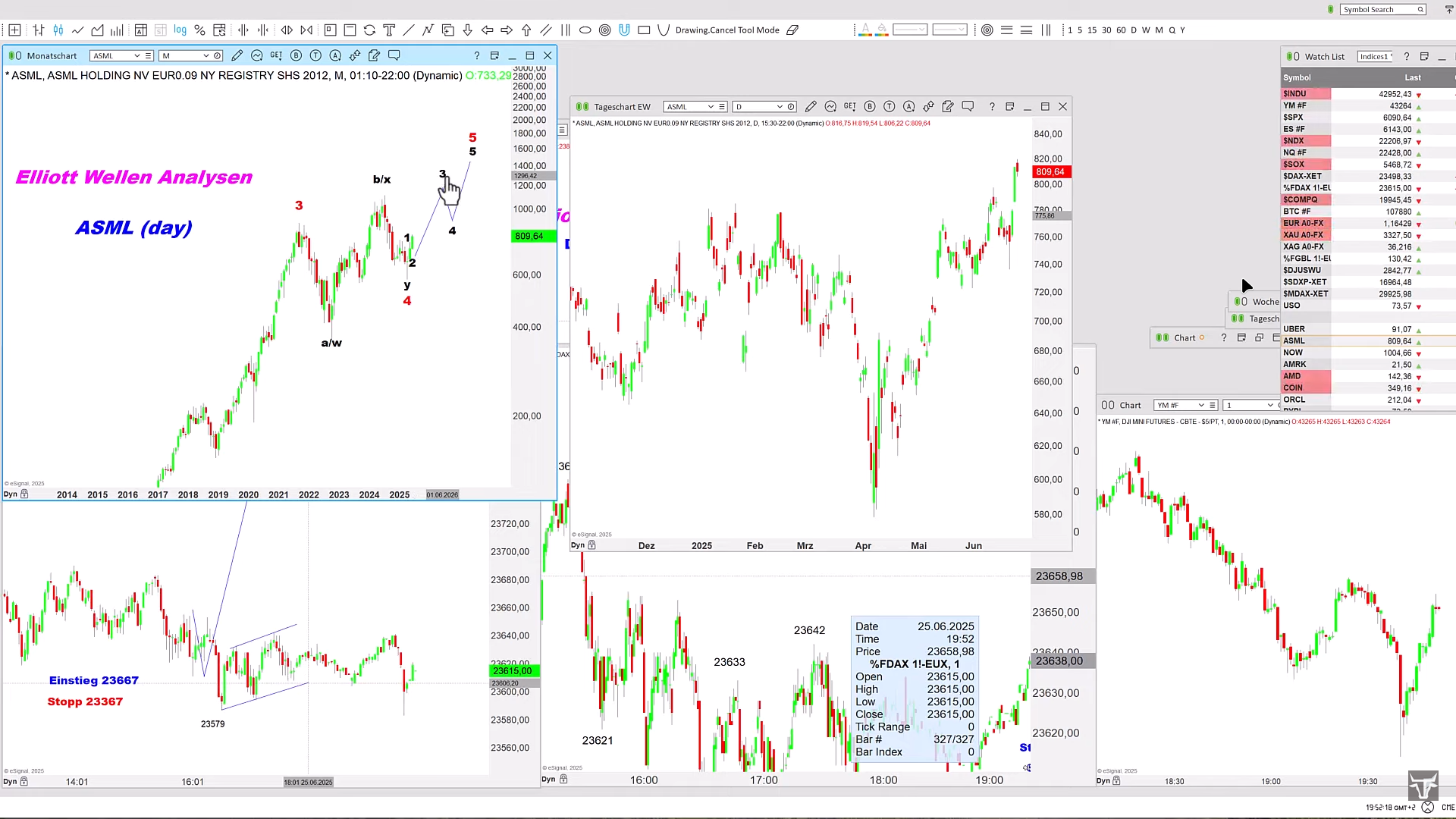Click the eraser icon beside Cancel Tool Mode
Viewport: 1456px width, 819px height.
point(792,30)
